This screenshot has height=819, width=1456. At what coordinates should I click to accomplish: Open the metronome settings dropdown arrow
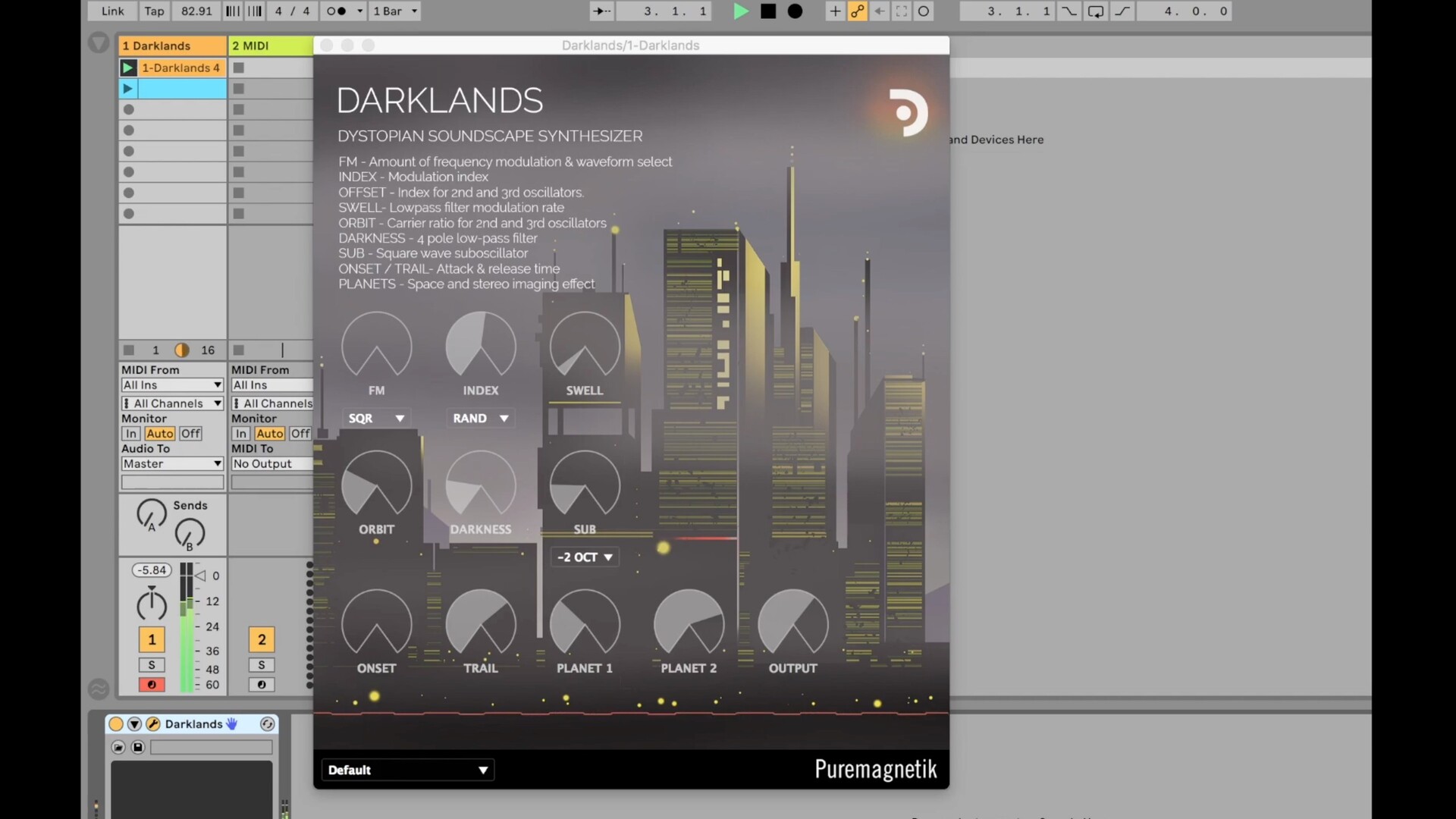point(359,11)
